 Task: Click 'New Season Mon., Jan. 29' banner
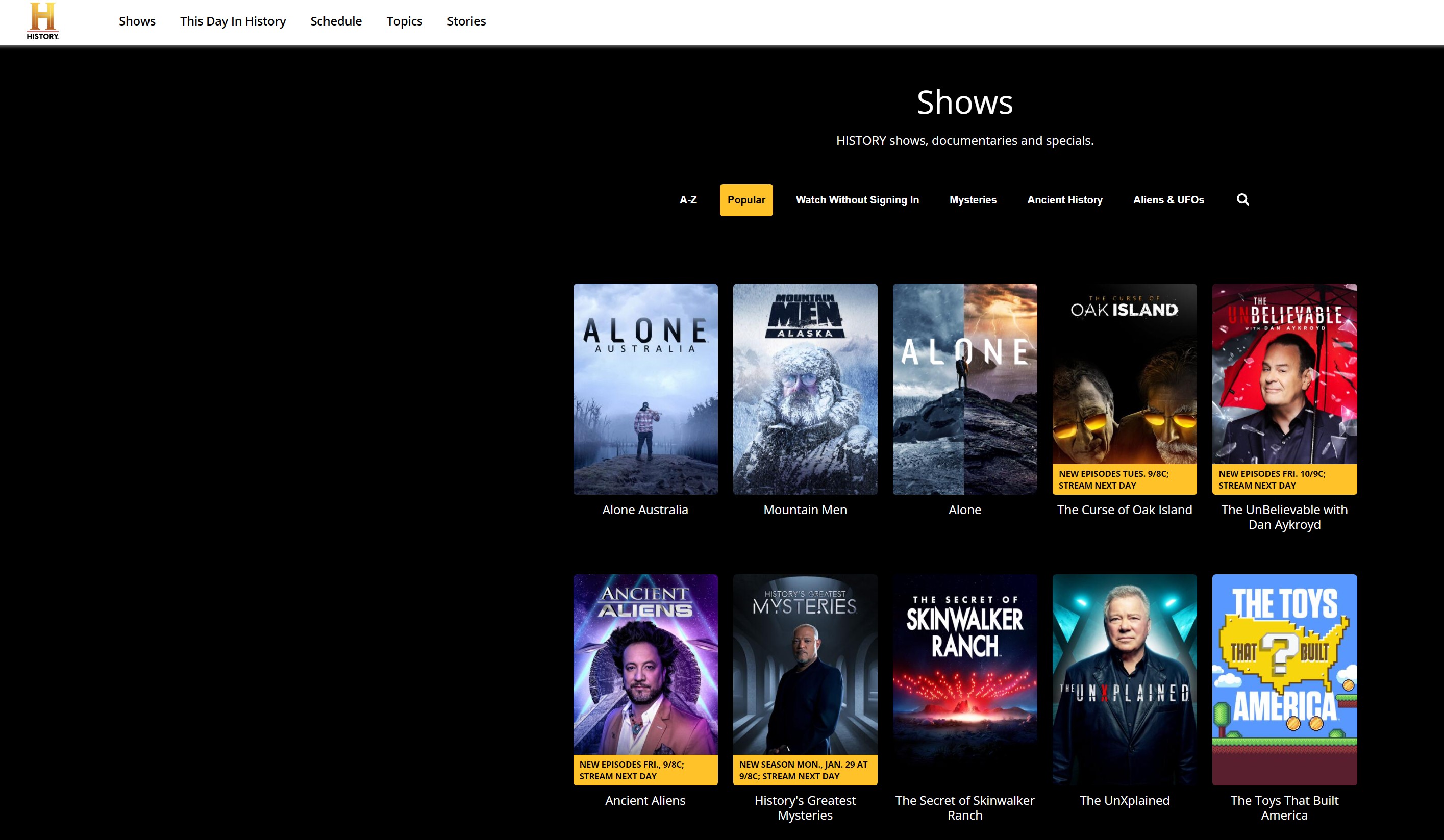click(805, 770)
